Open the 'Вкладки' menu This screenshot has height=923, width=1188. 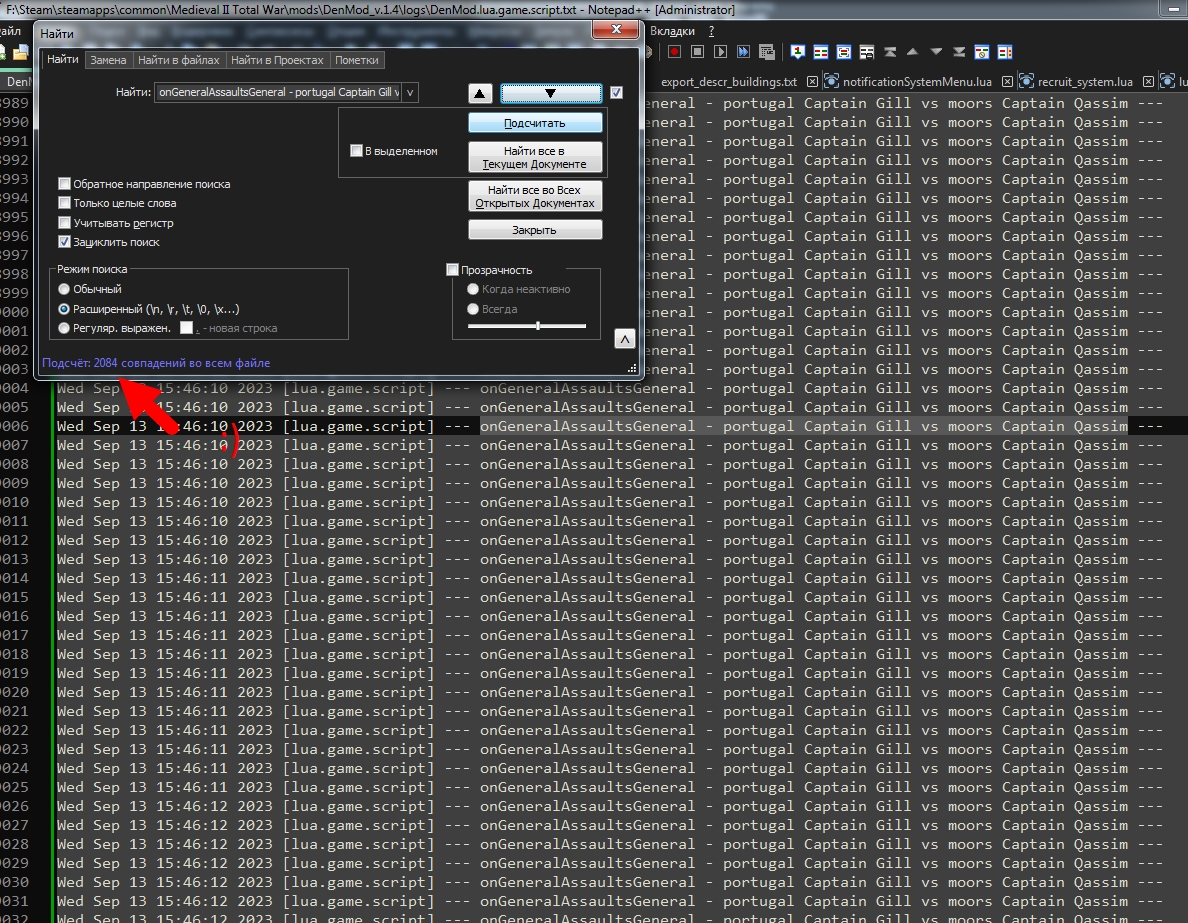[672, 31]
